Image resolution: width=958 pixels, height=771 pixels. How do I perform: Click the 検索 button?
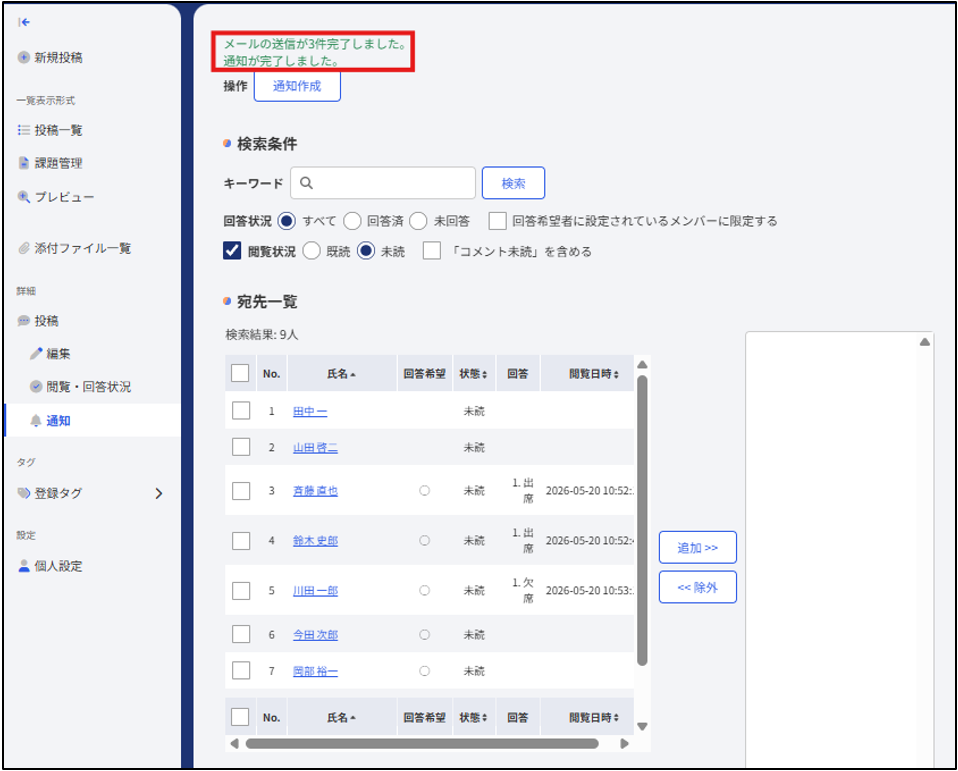(513, 183)
